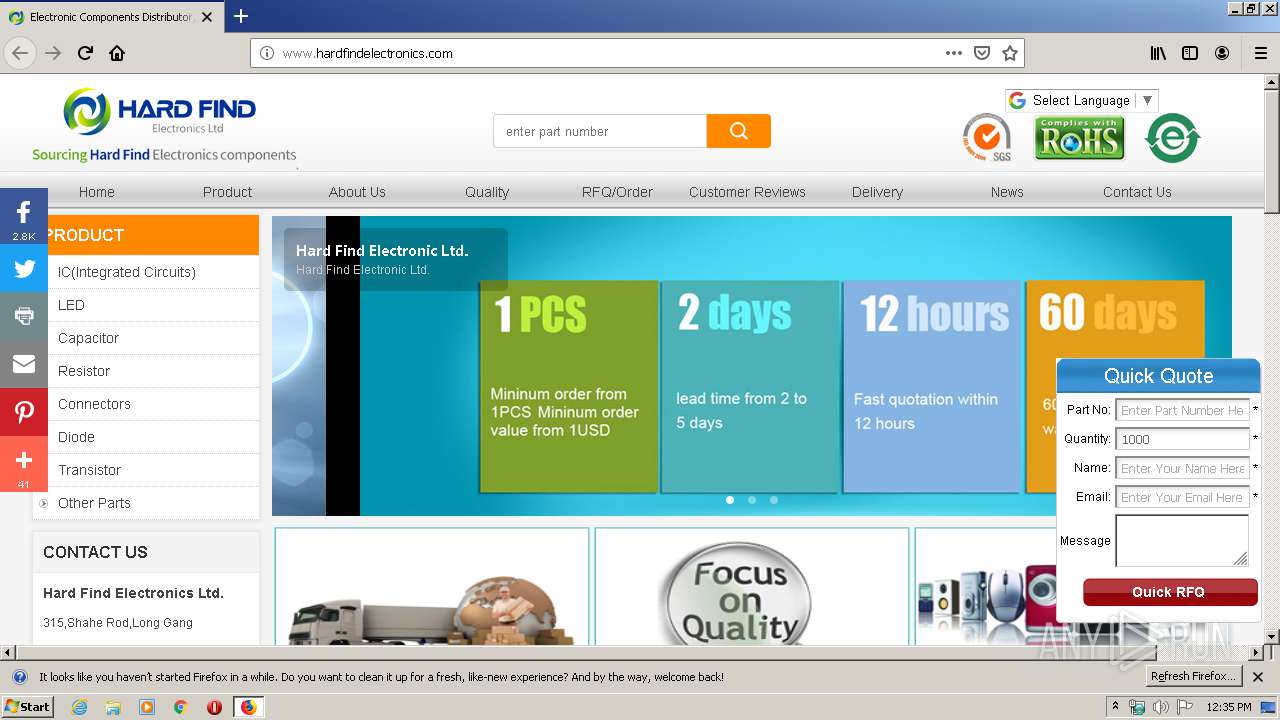Viewport: 1280px width, 720px height.
Task: Open more sharing options plus icon
Action: 24,464
